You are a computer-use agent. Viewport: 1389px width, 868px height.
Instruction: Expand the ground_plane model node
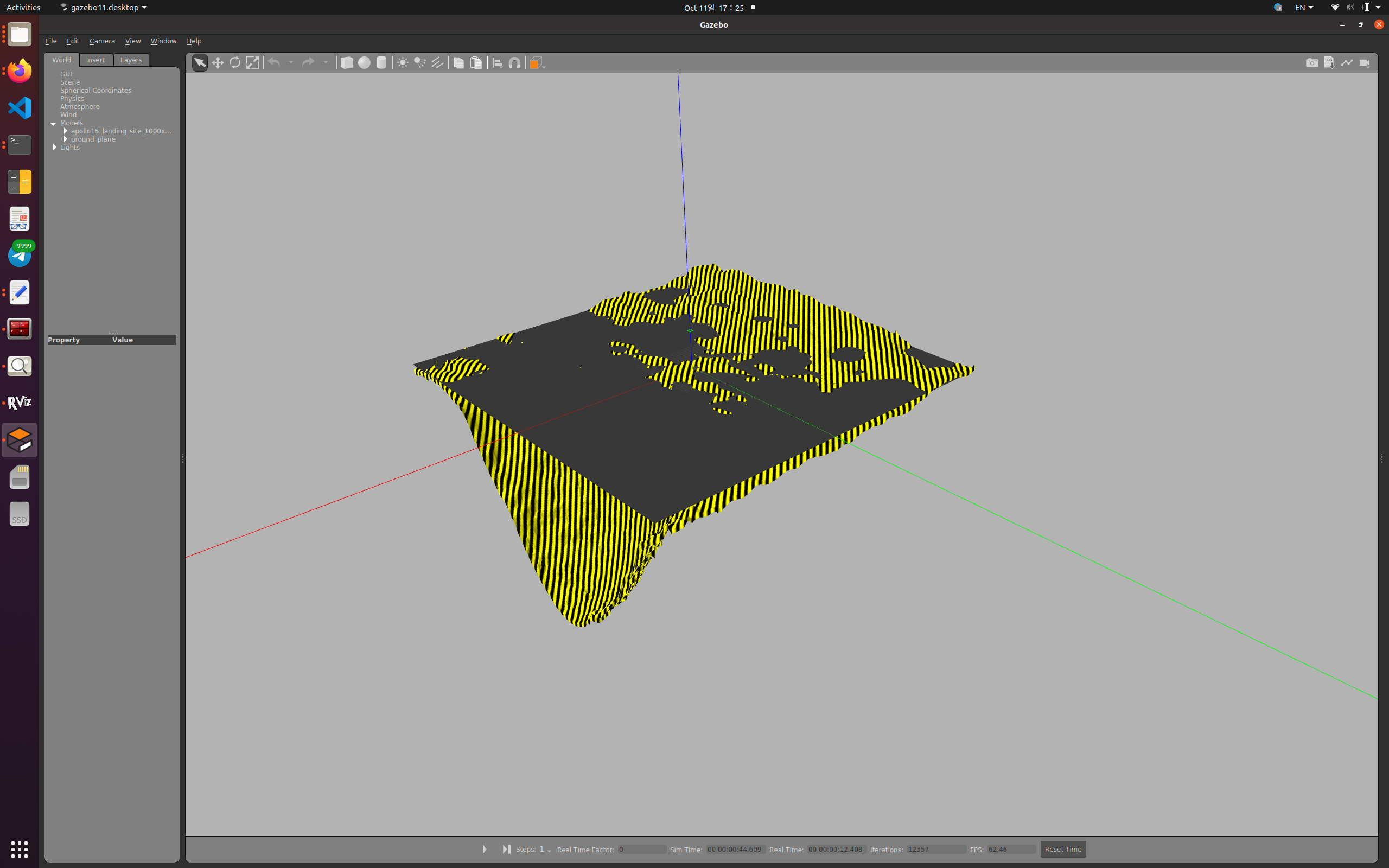click(66, 139)
